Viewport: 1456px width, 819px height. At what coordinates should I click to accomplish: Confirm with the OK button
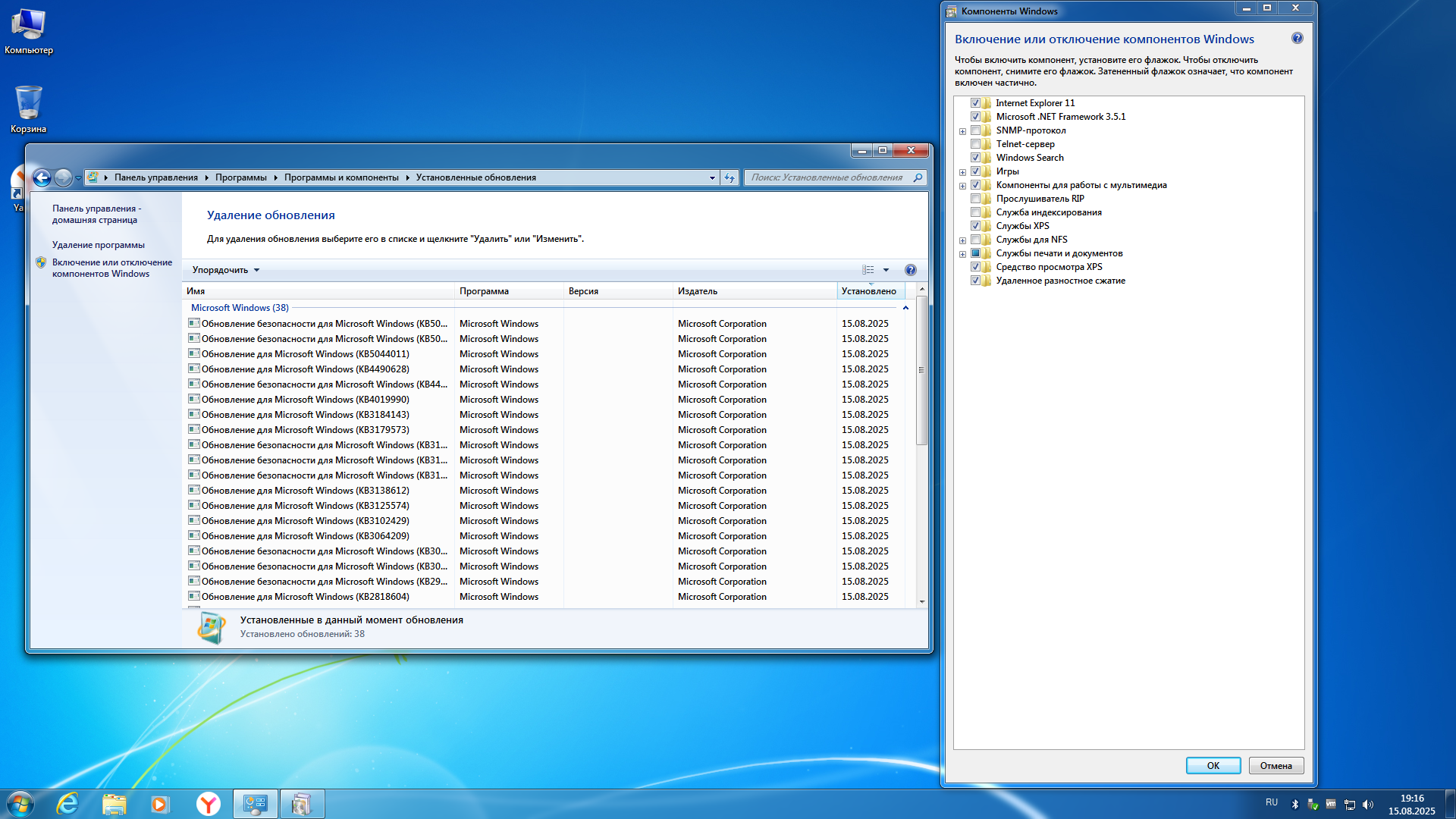coord(1213,766)
